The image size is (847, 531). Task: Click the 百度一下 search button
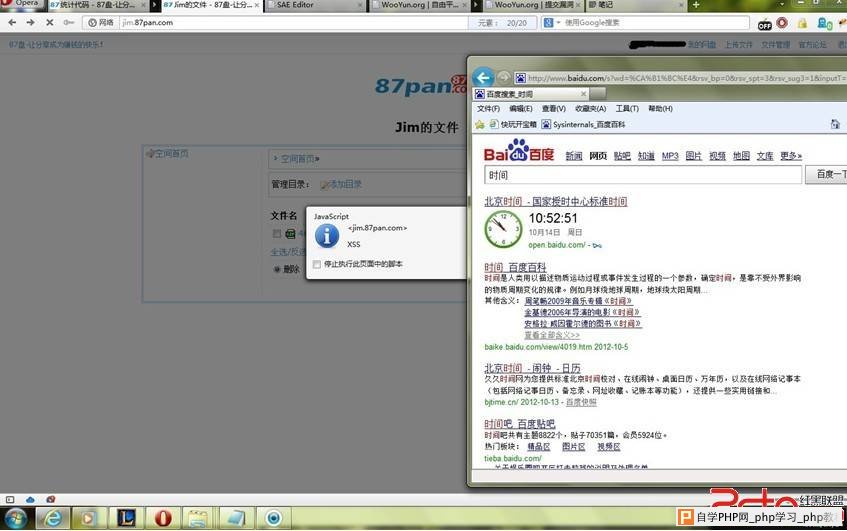pyautogui.click(x=826, y=174)
